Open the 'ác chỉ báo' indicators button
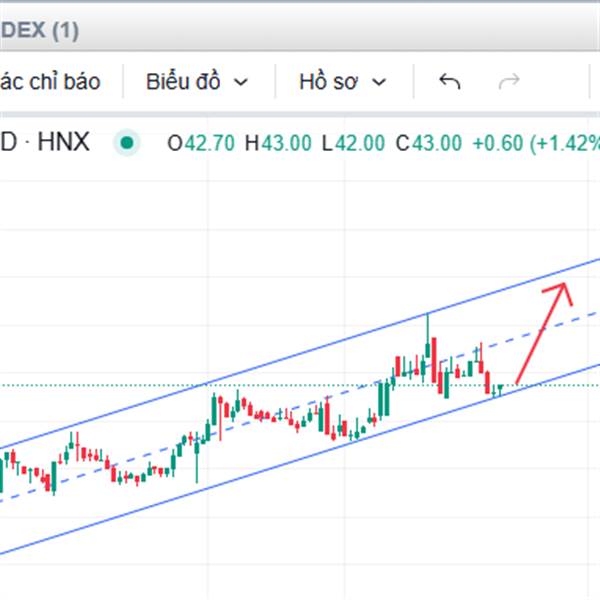 click(50, 82)
